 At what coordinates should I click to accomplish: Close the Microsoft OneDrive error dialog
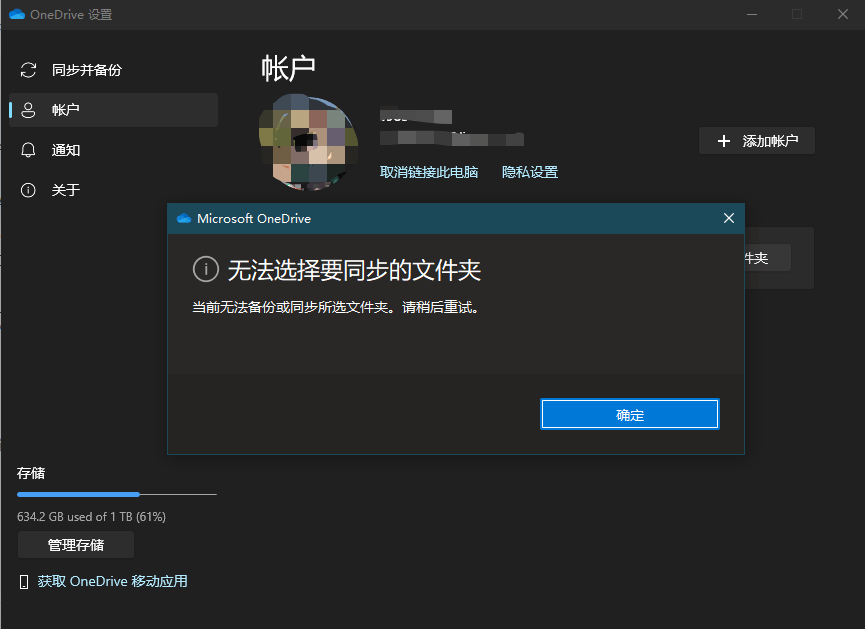coord(729,218)
